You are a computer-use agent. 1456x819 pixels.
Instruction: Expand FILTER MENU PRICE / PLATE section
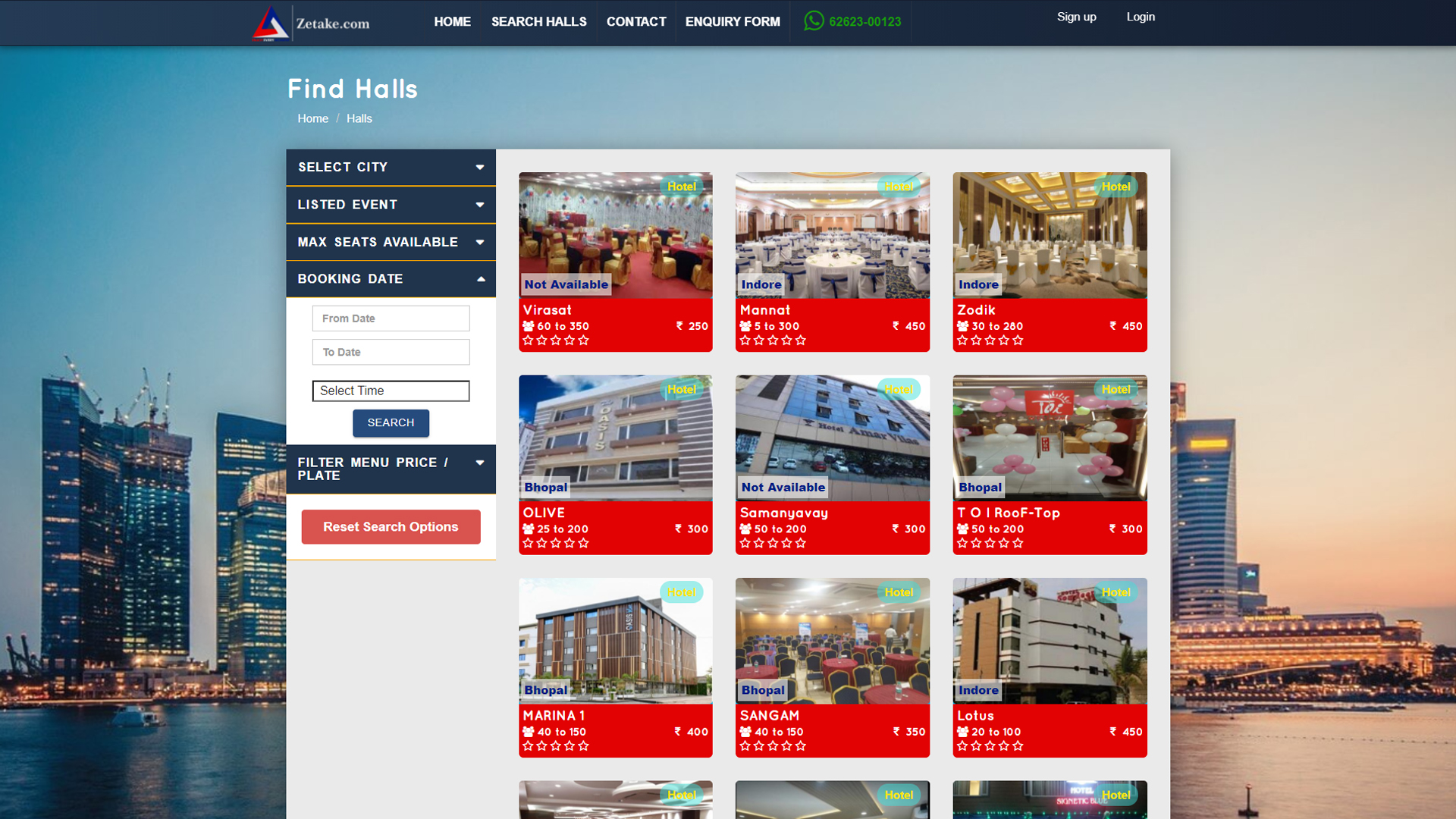[391, 469]
